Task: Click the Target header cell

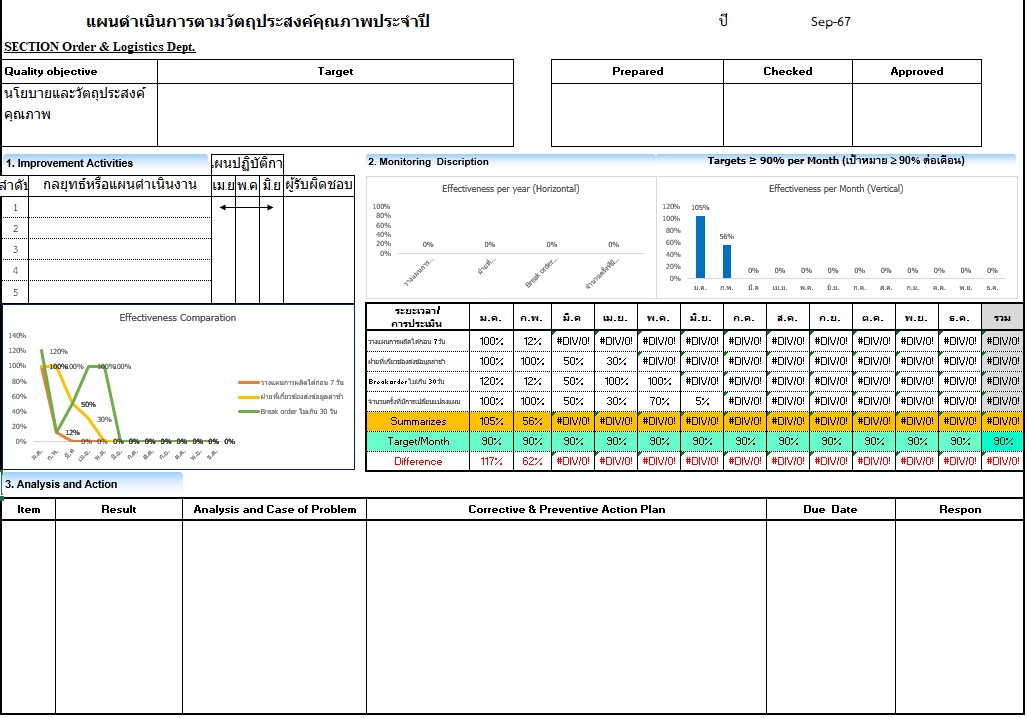Action: 335,71
